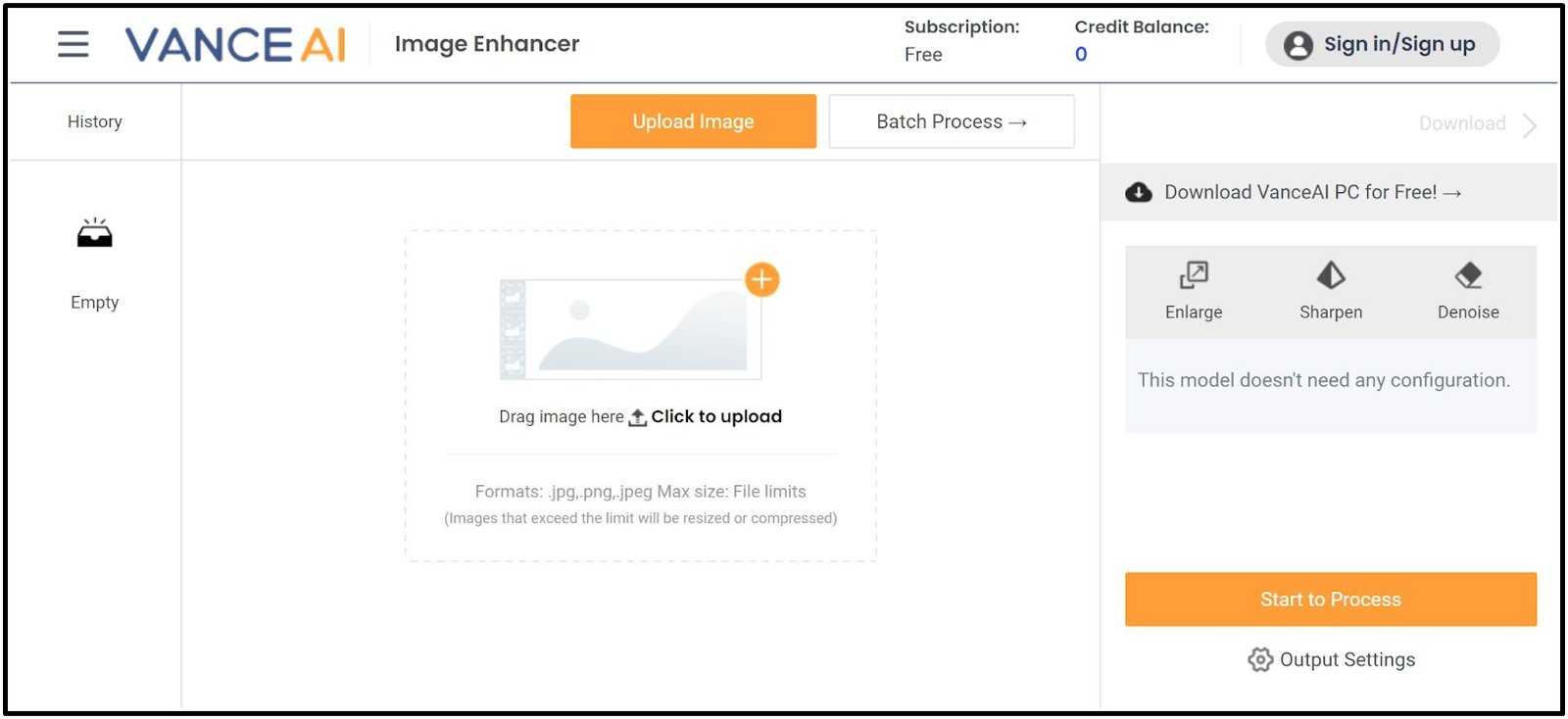Click the VanceAI logo
Viewport: 1568px width, 719px height.
coord(235,45)
